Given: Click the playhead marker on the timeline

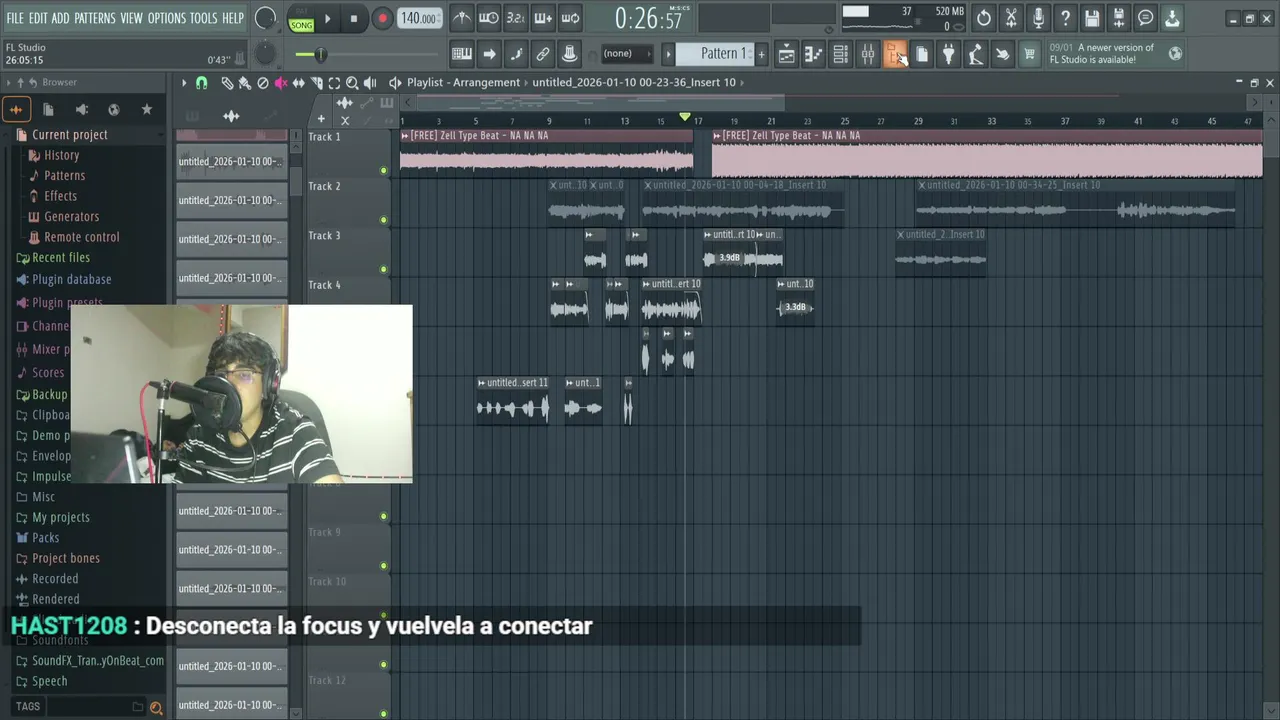Looking at the screenshot, I should (685, 118).
